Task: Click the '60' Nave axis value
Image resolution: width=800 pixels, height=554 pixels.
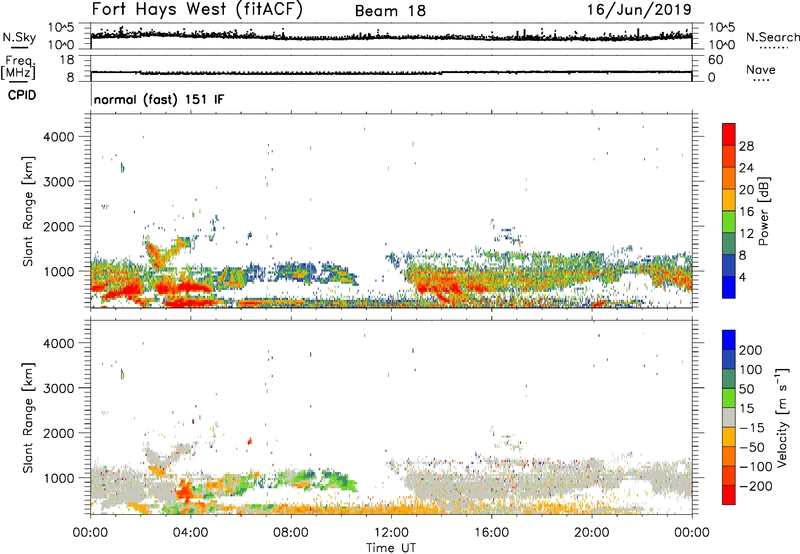Action: (716, 60)
